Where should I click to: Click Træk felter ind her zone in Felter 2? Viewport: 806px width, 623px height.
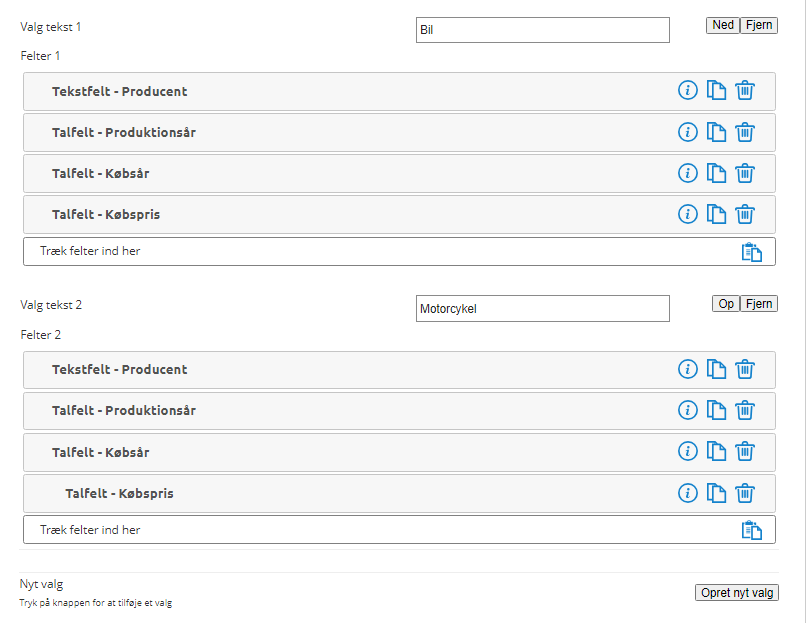click(399, 529)
